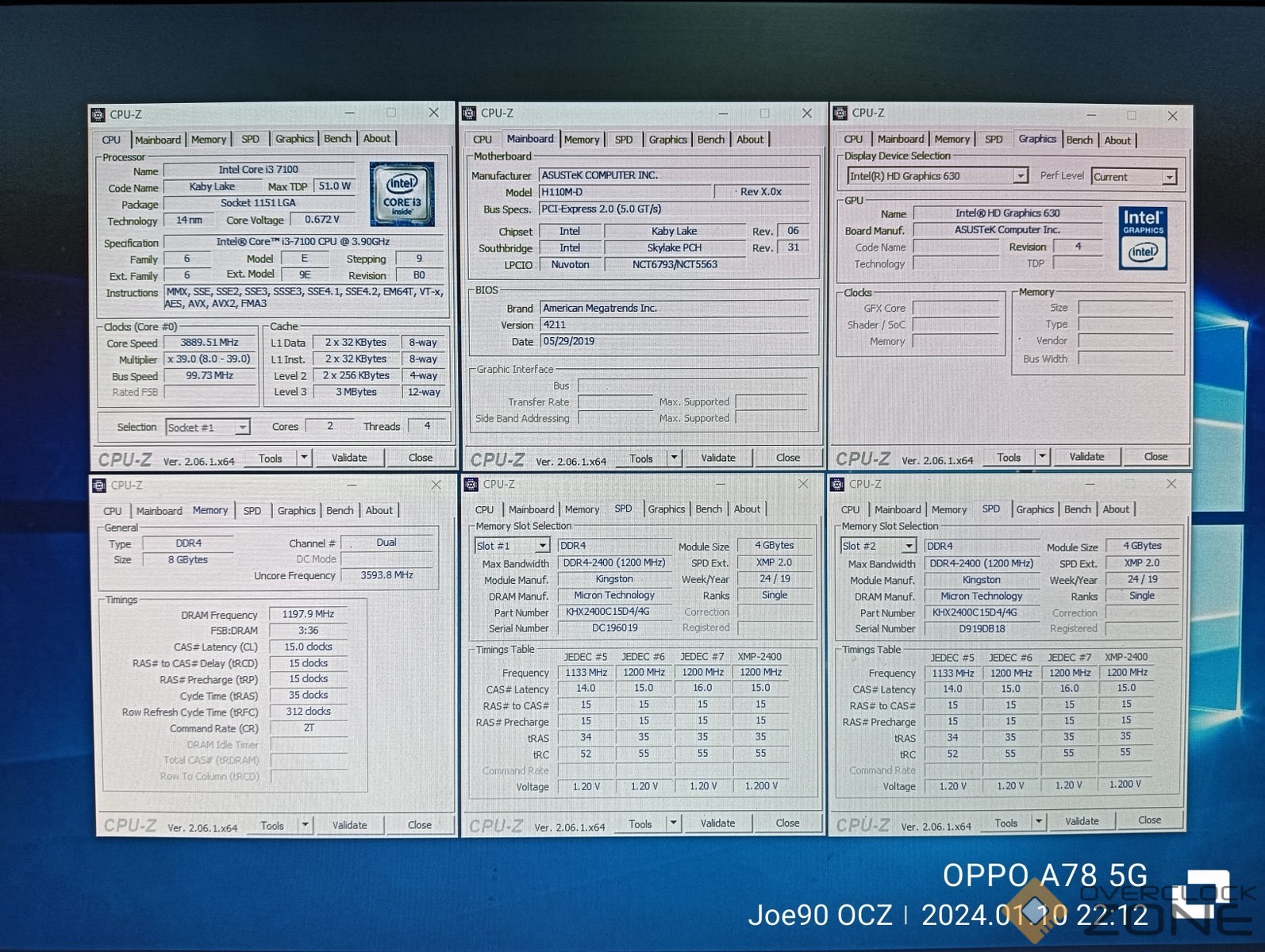Click the BIOS Version field '4211'
Image resolution: width=1265 pixels, height=952 pixels.
pos(674,324)
